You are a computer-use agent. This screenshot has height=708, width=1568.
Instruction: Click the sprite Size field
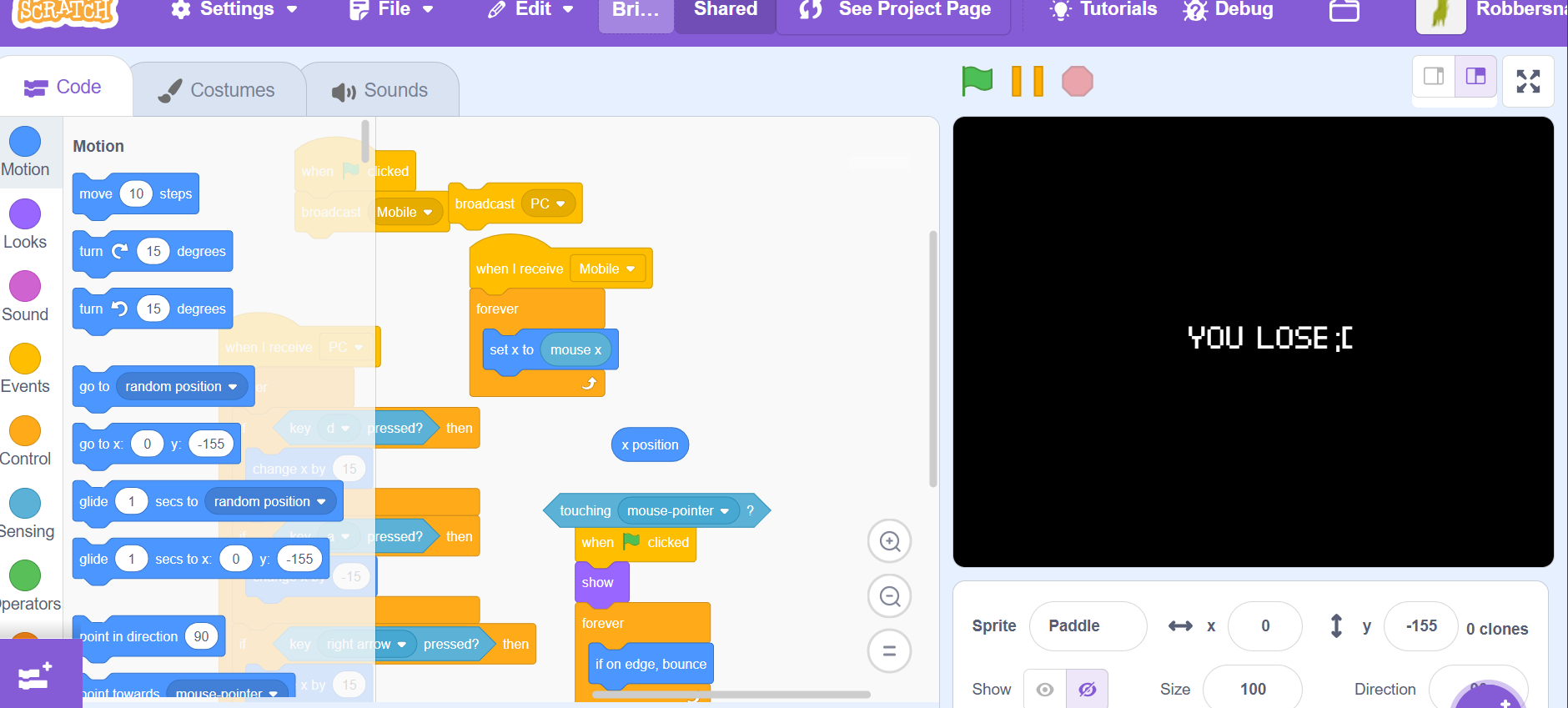1252,689
